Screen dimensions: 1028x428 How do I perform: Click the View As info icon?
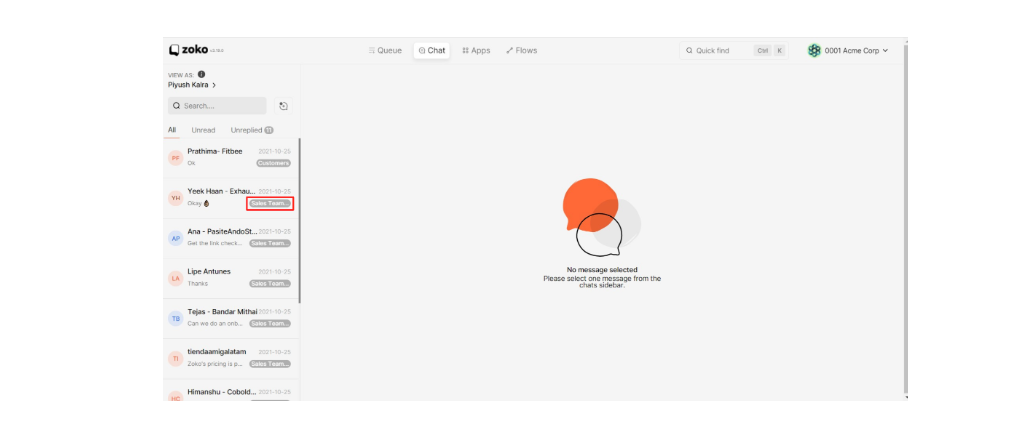click(201, 75)
